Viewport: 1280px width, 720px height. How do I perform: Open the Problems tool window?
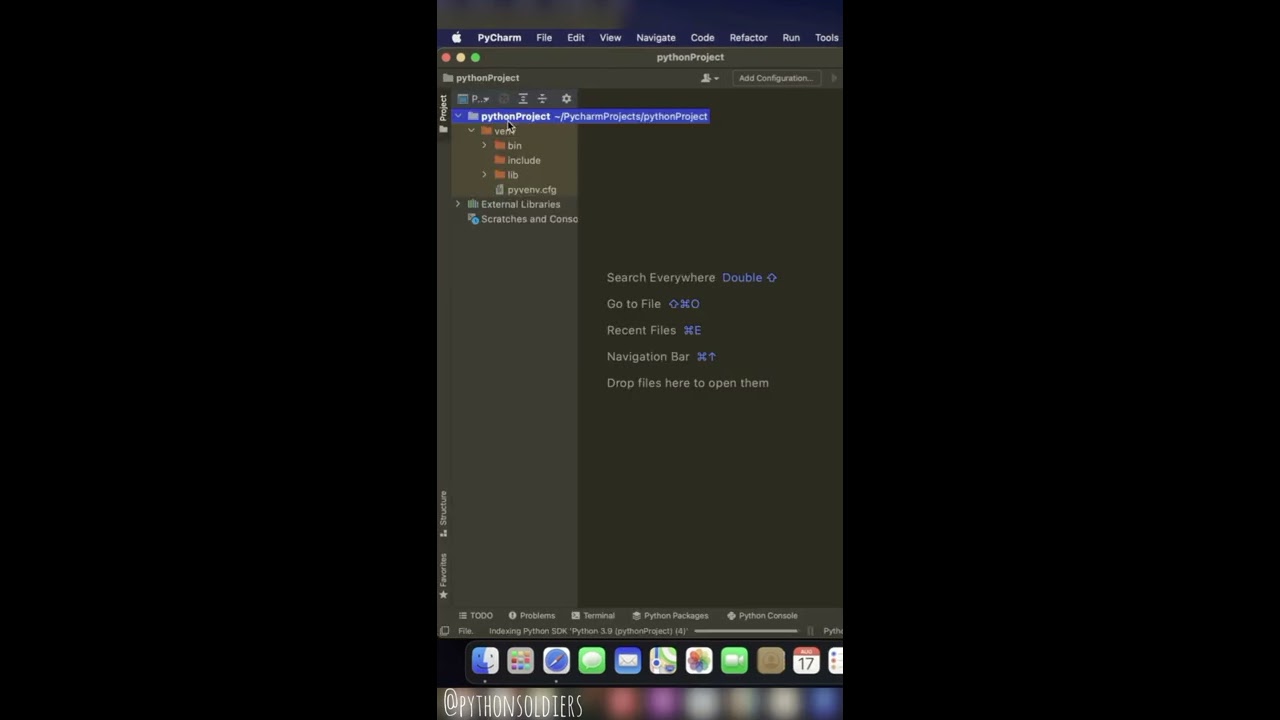pos(531,616)
